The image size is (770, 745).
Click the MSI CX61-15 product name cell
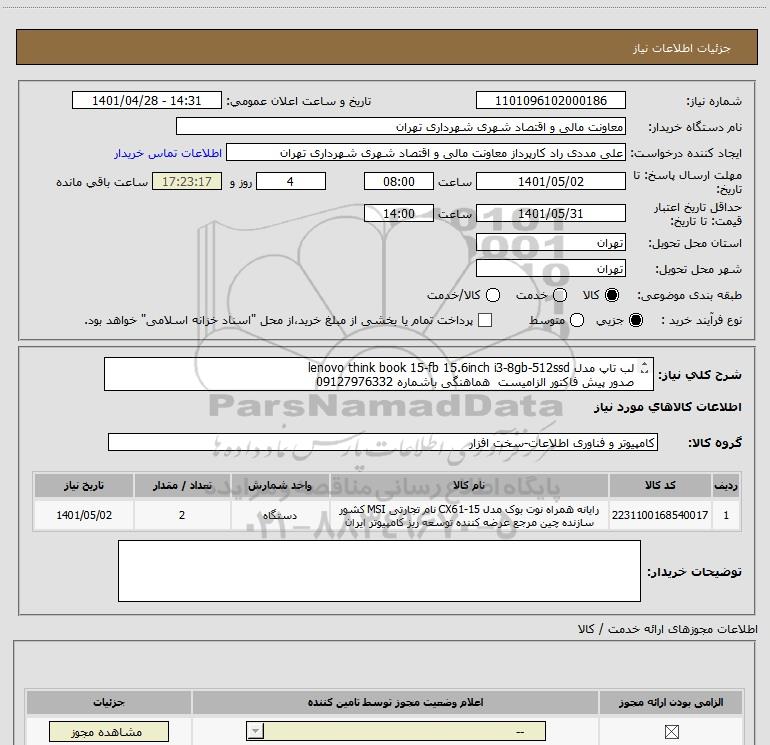pyautogui.click(x=469, y=516)
